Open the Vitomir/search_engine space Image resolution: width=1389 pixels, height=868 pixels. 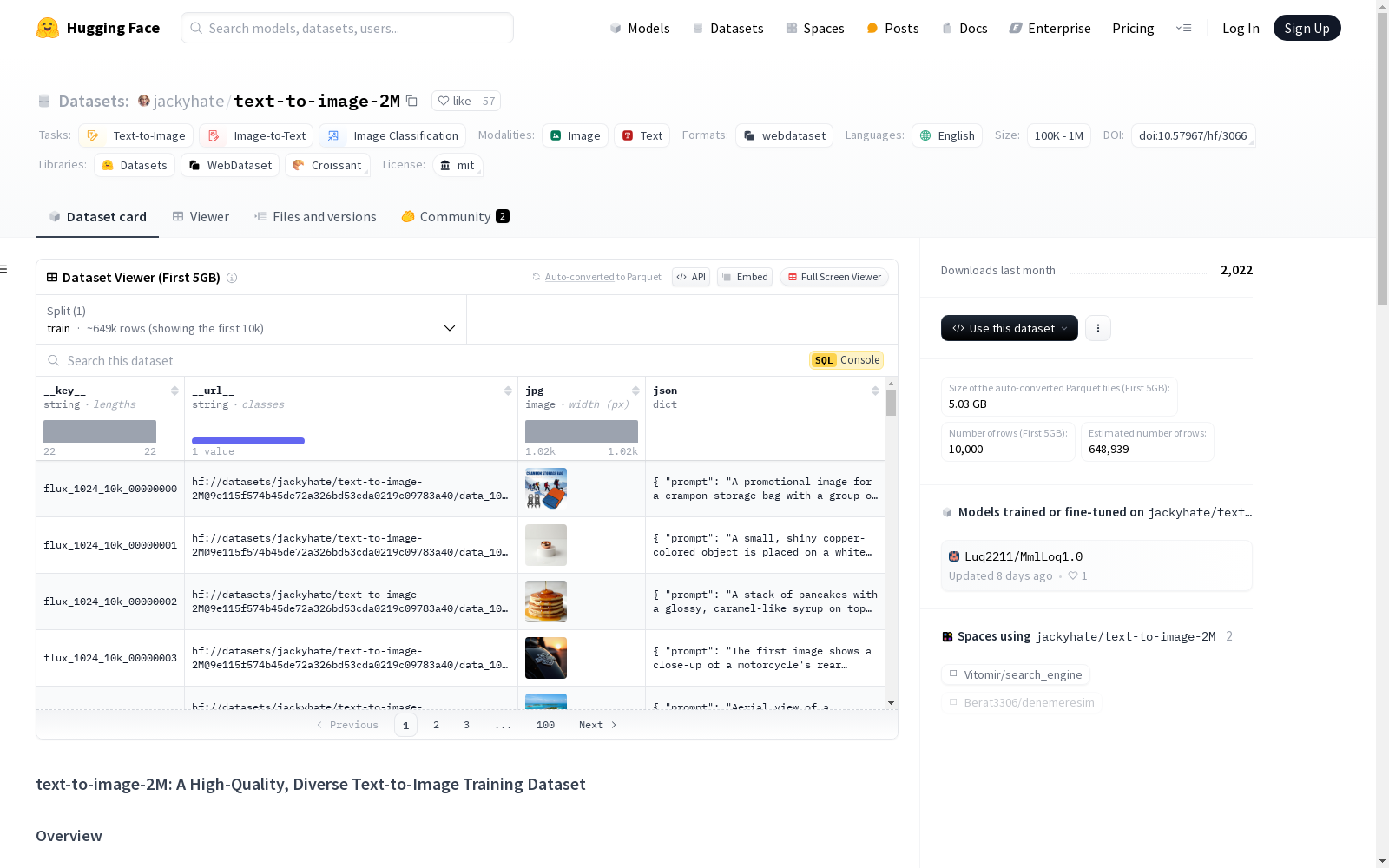(x=1016, y=674)
